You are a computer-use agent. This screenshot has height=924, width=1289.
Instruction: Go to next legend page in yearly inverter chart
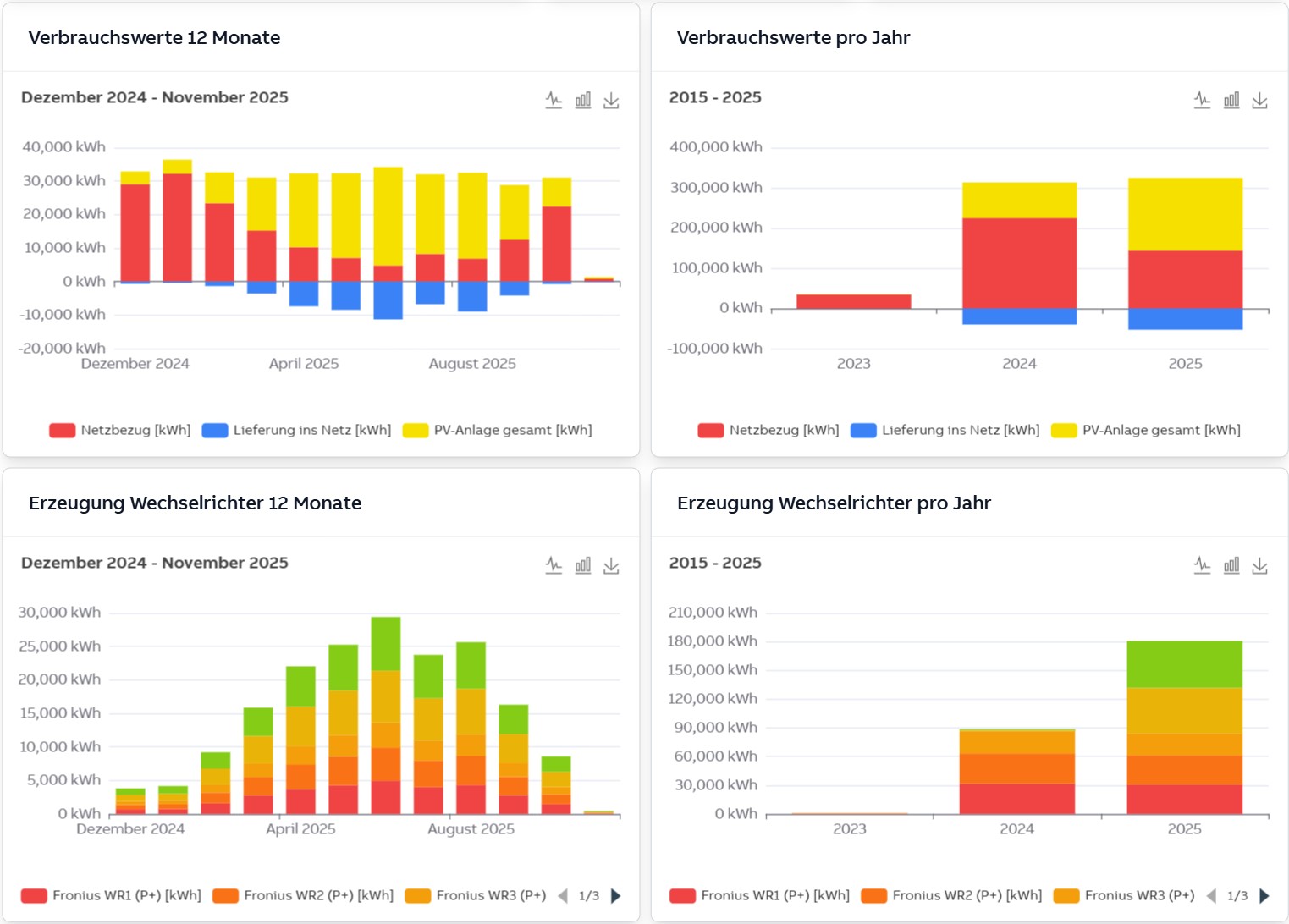point(1264,895)
